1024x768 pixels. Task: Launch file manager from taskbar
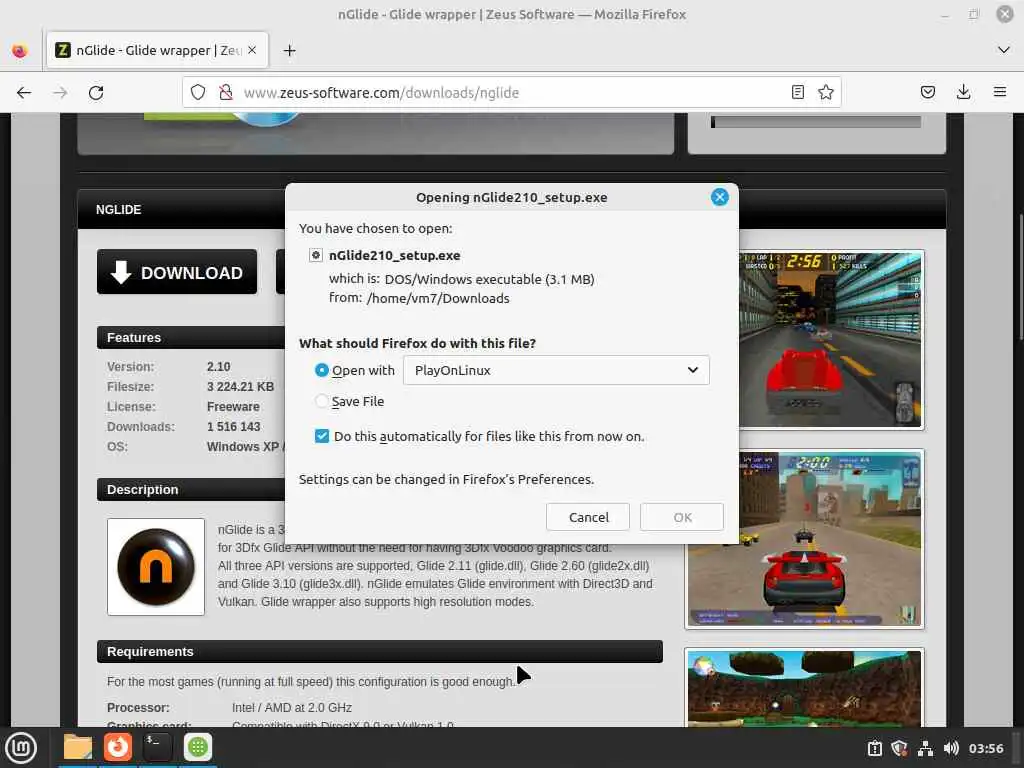click(78, 747)
